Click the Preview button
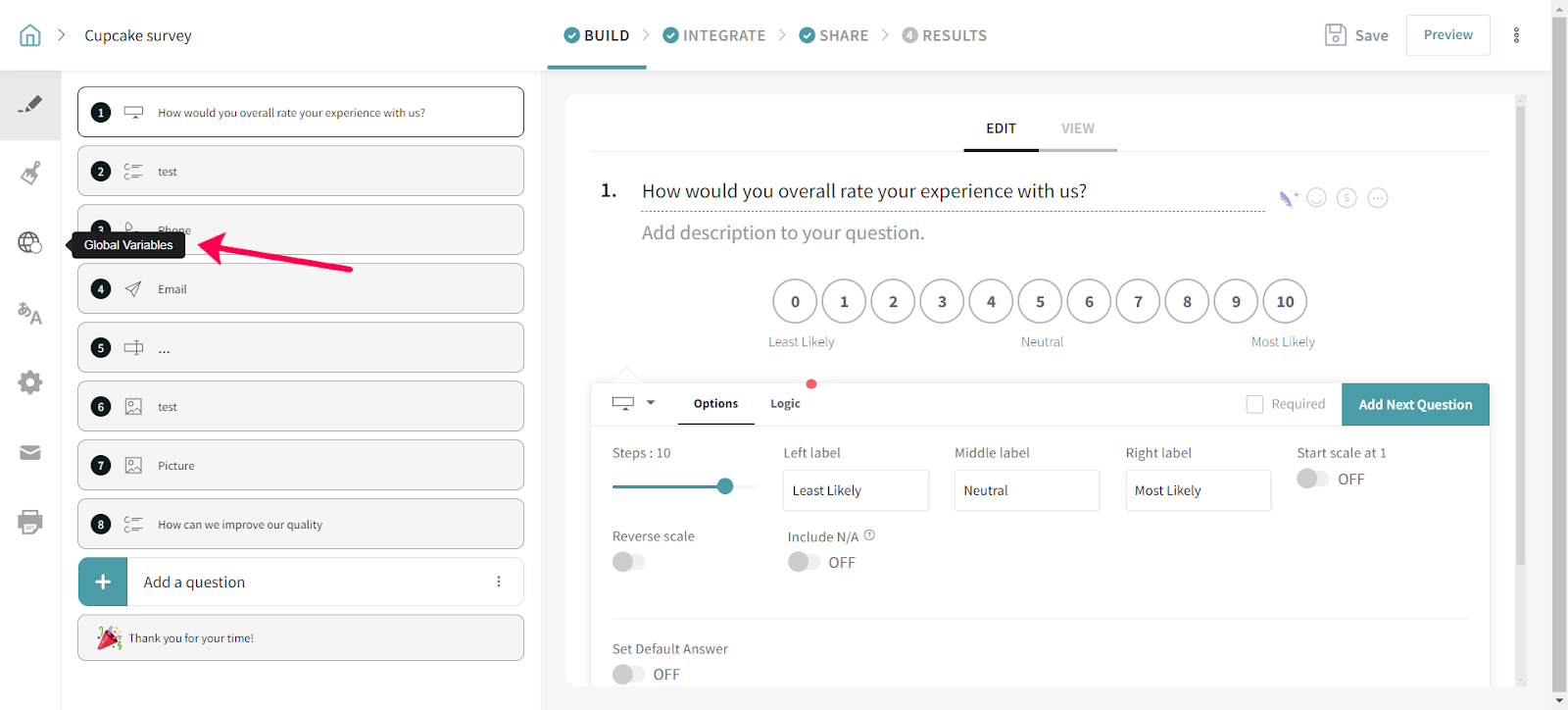The image size is (1568, 710). 1447,35
